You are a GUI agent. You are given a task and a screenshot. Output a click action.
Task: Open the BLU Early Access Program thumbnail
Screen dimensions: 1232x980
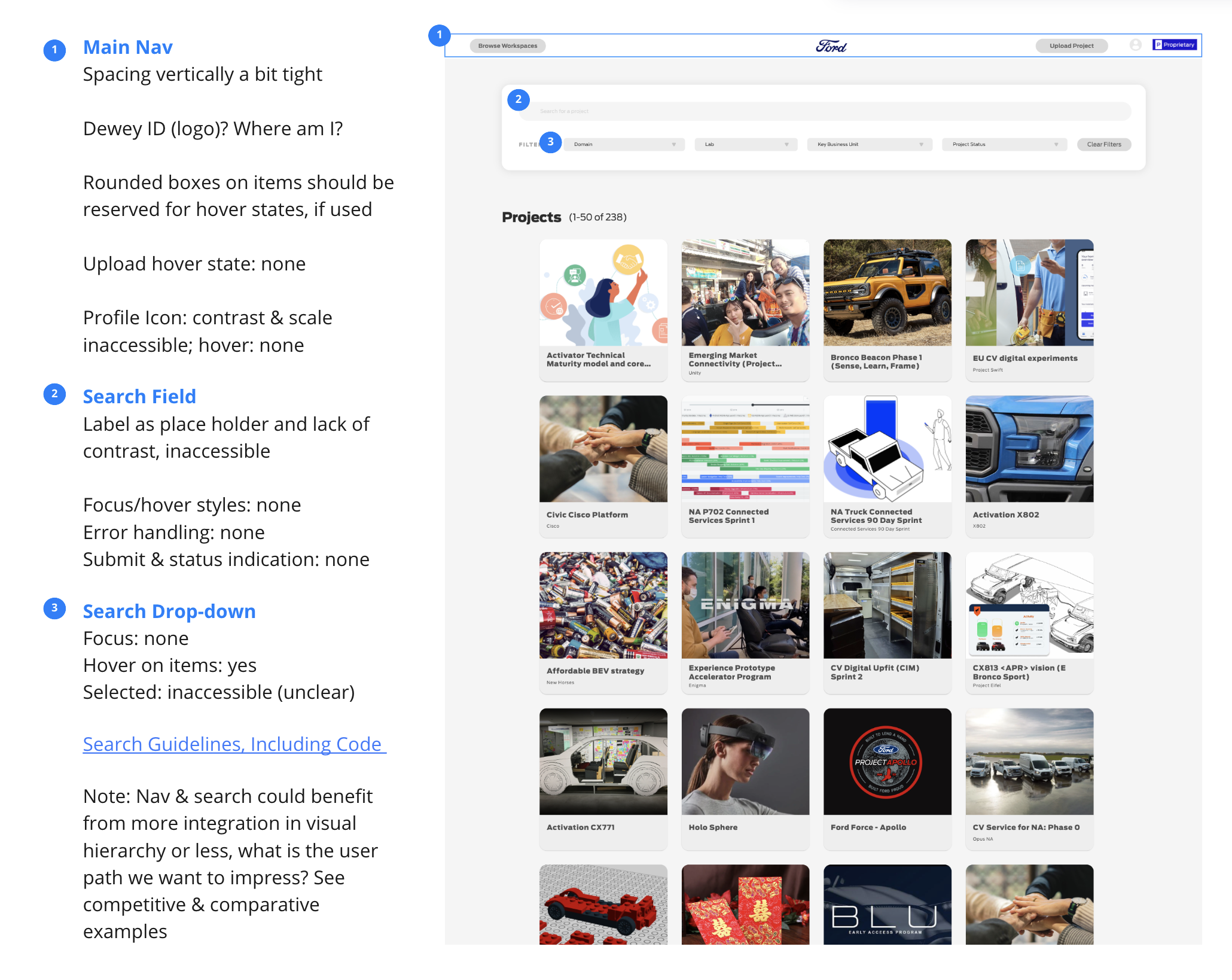point(888,905)
